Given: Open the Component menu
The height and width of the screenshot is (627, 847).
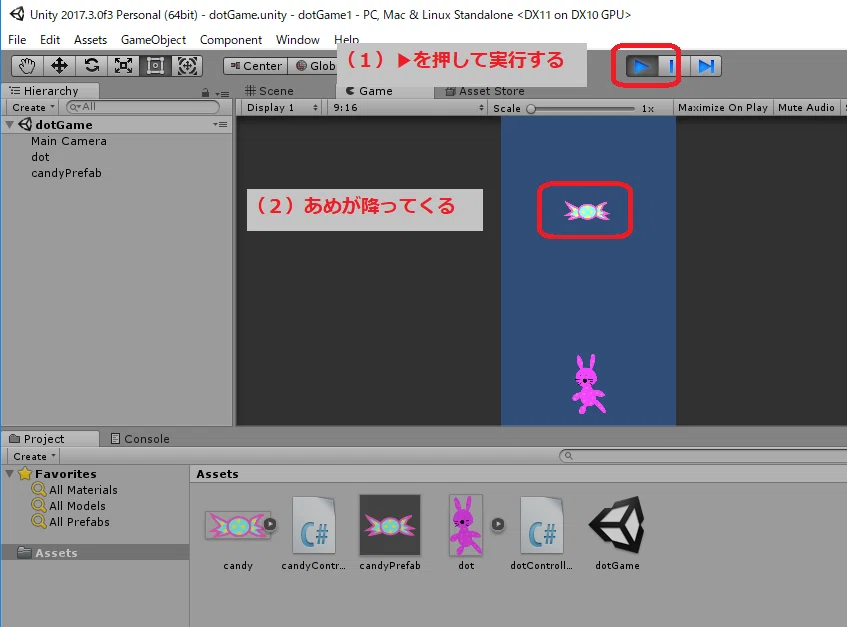Looking at the screenshot, I should [231, 40].
